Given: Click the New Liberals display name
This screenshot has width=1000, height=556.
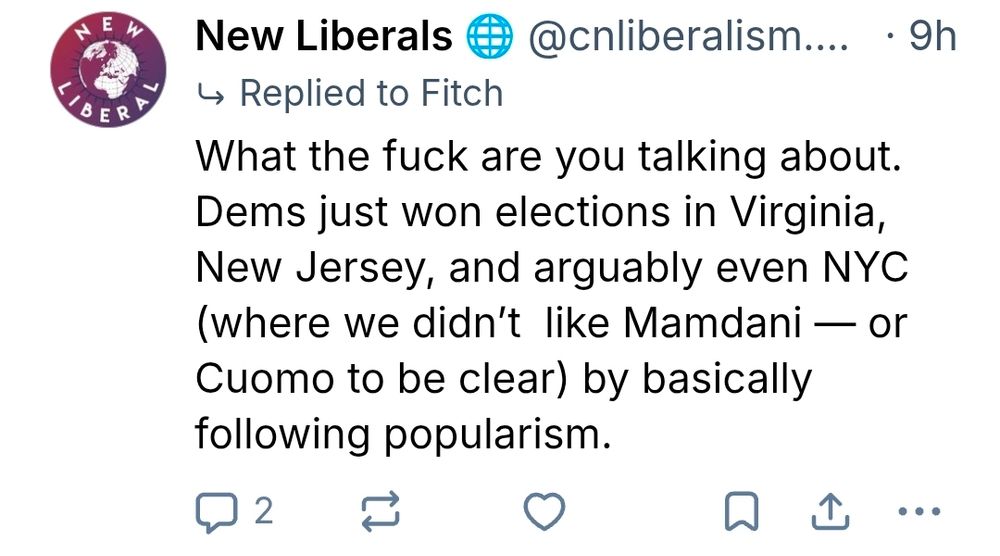Looking at the screenshot, I should click(x=324, y=38).
